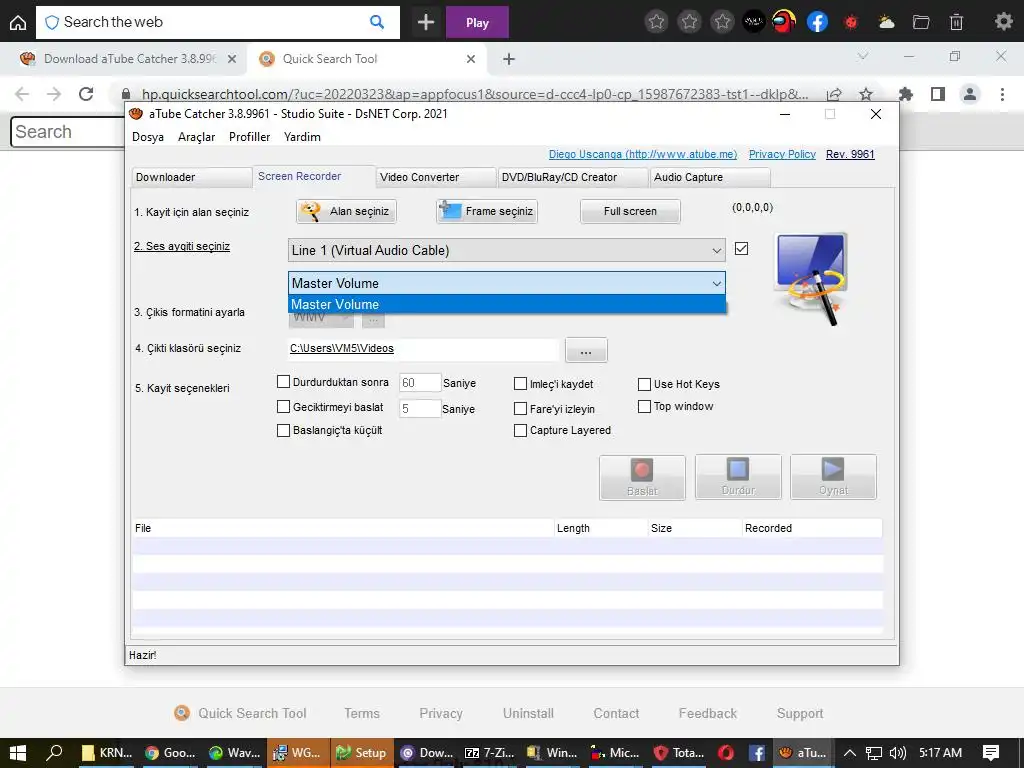Click the taskbar search magnifier icon
Image resolution: width=1024 pixels, height=768 pixels.
coord(54,752)
